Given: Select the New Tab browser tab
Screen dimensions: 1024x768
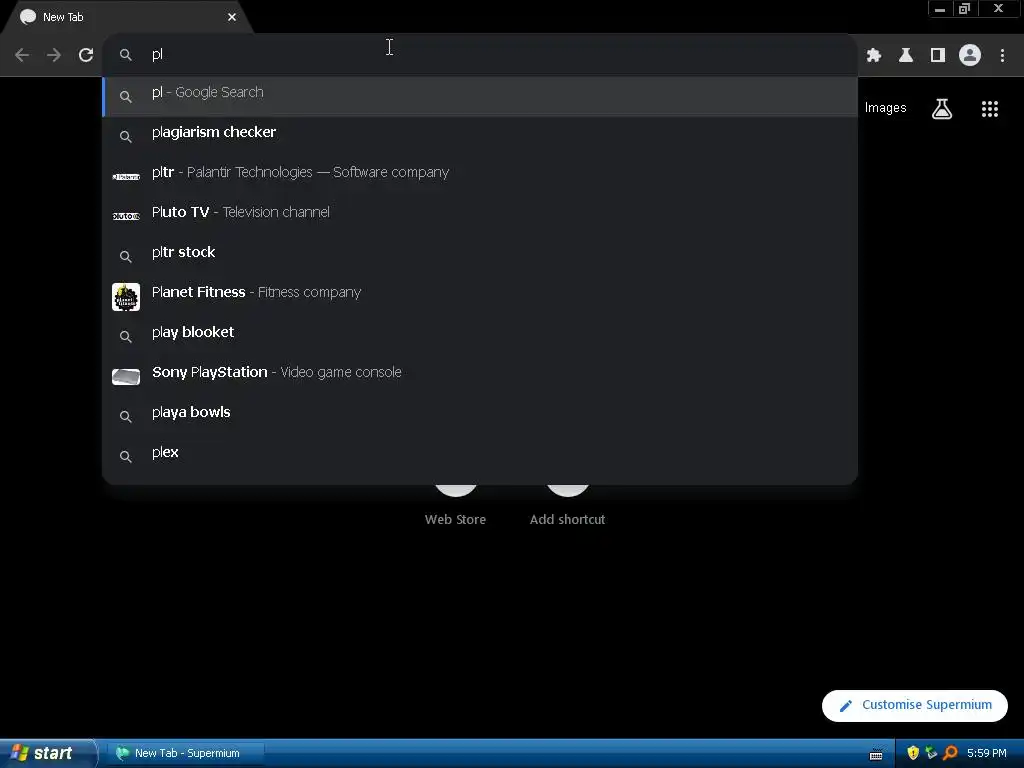Looking at the screenshot, I should click(127, 17).
